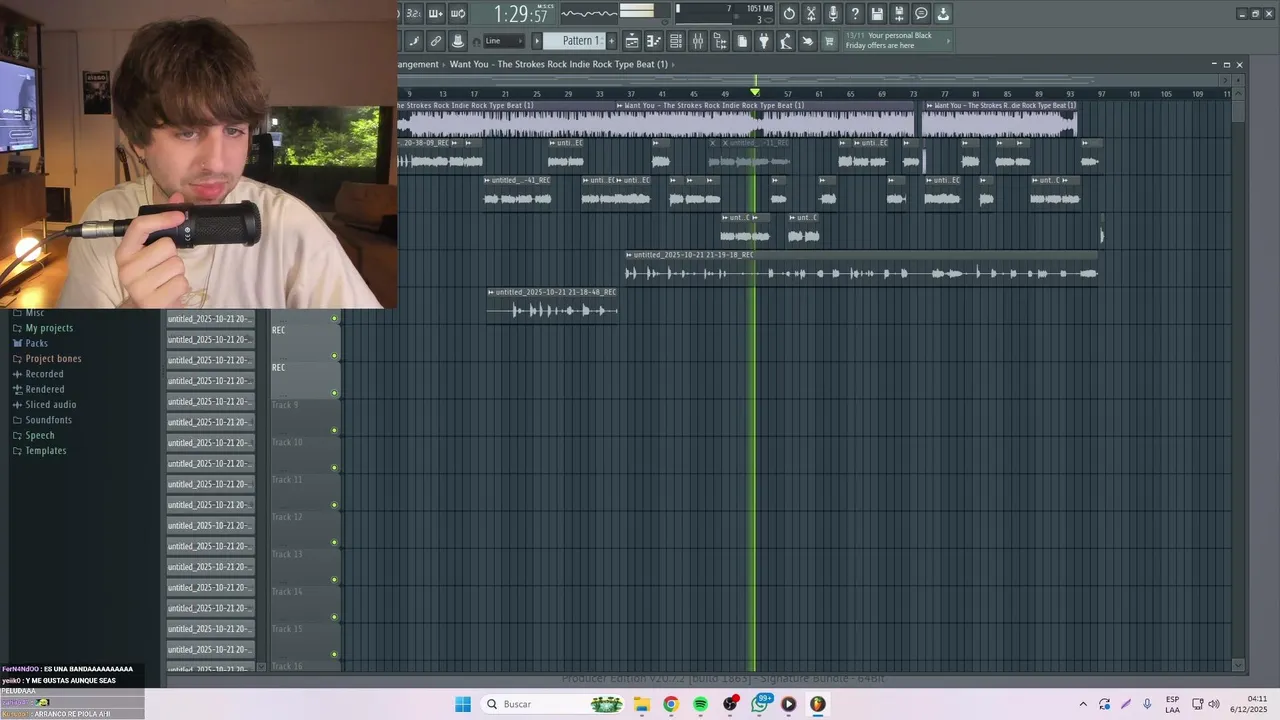
Task: Open the Windows Start menu
Action: pyautogui.click(x=463, y=704)
